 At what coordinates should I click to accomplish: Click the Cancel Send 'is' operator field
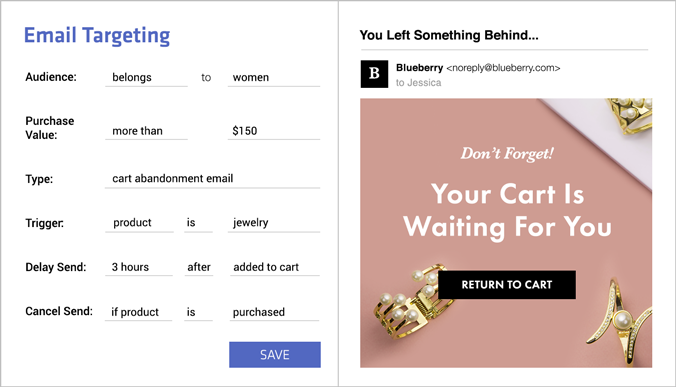198,312
